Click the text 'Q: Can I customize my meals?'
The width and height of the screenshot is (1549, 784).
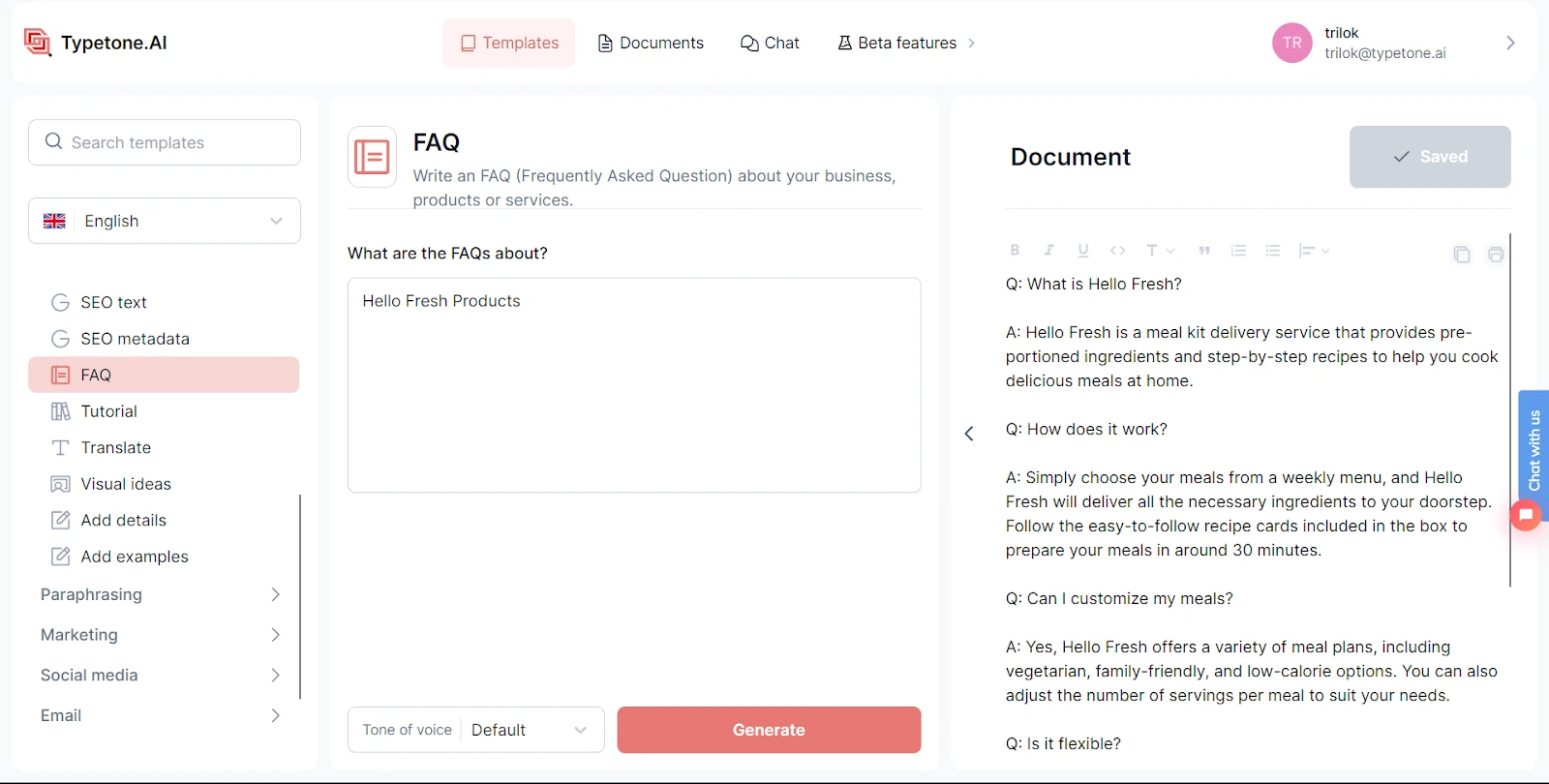1119,598
